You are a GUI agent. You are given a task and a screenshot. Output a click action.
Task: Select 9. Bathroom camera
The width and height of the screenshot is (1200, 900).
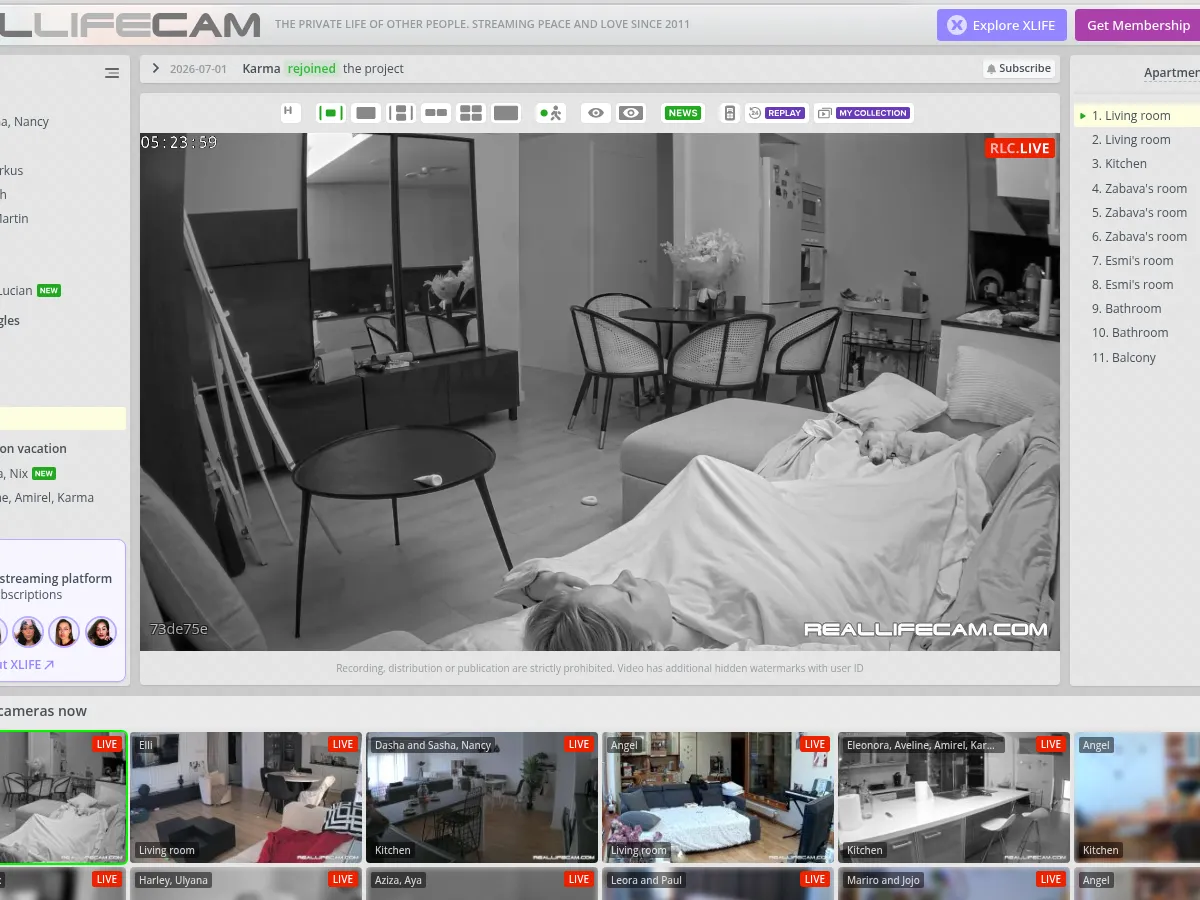[1137, 308]
